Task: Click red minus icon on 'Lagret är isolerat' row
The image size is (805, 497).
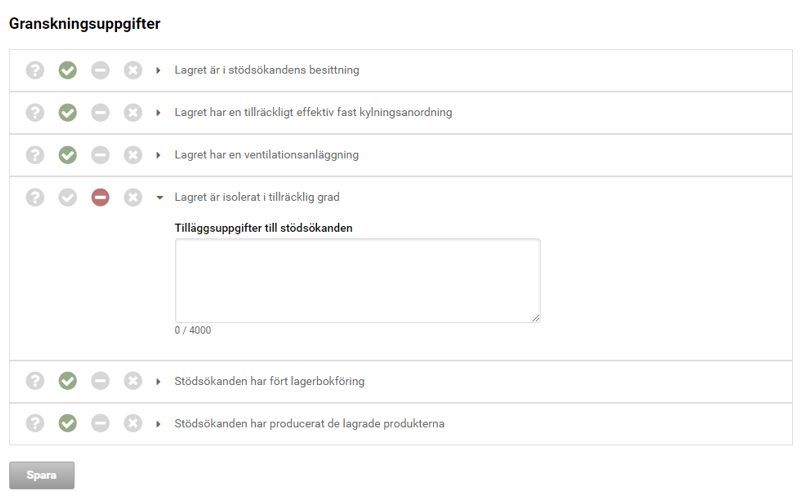Action: point(100,197)
